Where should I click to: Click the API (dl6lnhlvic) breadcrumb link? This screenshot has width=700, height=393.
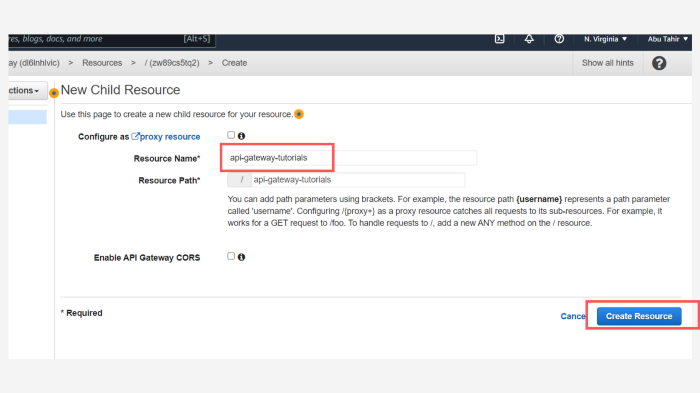pyautogui.click(x=34, y=63)
